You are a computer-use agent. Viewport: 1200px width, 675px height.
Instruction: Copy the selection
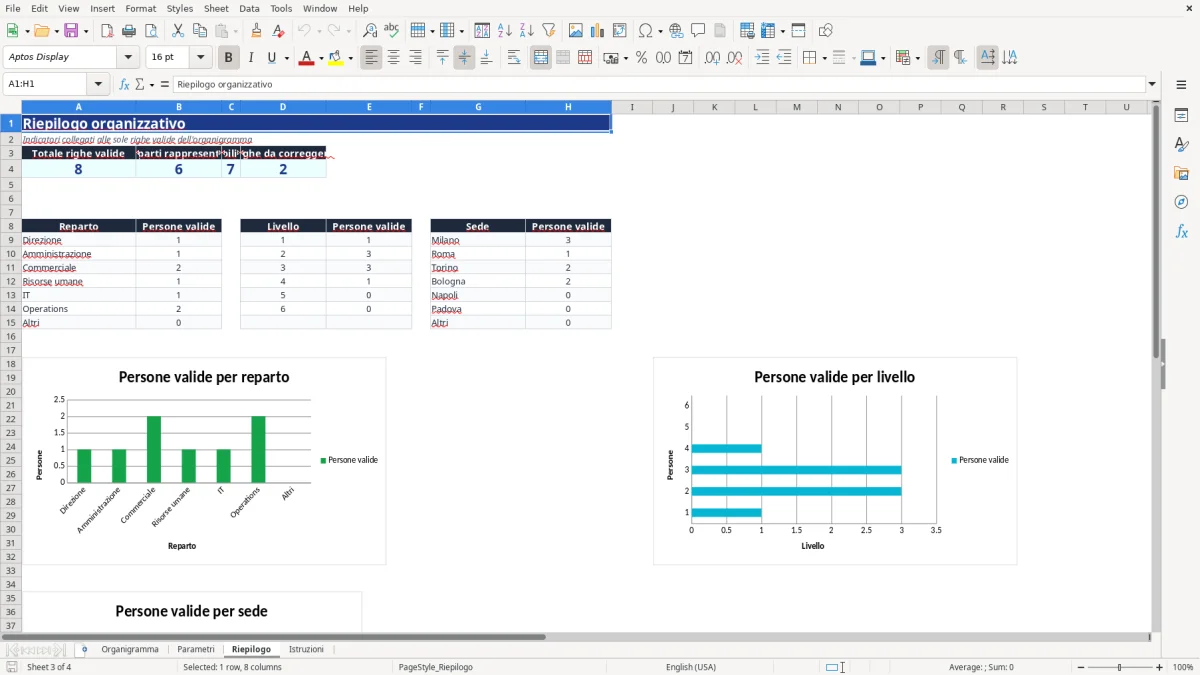[200, 31]
